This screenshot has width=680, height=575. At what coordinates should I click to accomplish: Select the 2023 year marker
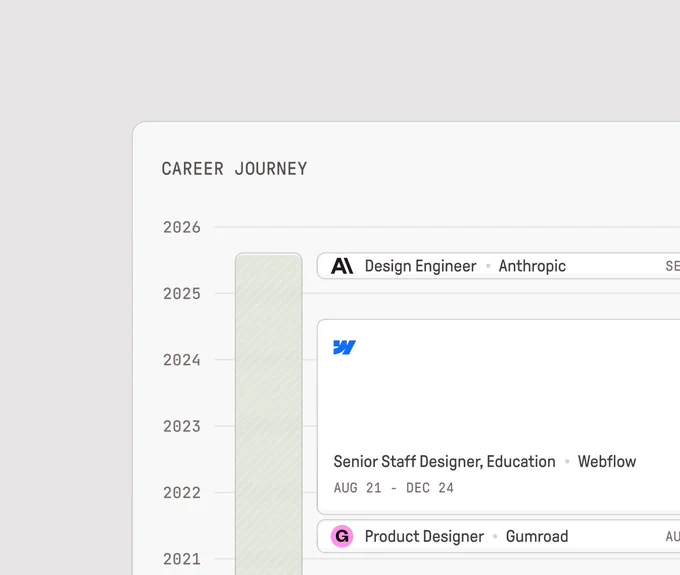(182, 426)
